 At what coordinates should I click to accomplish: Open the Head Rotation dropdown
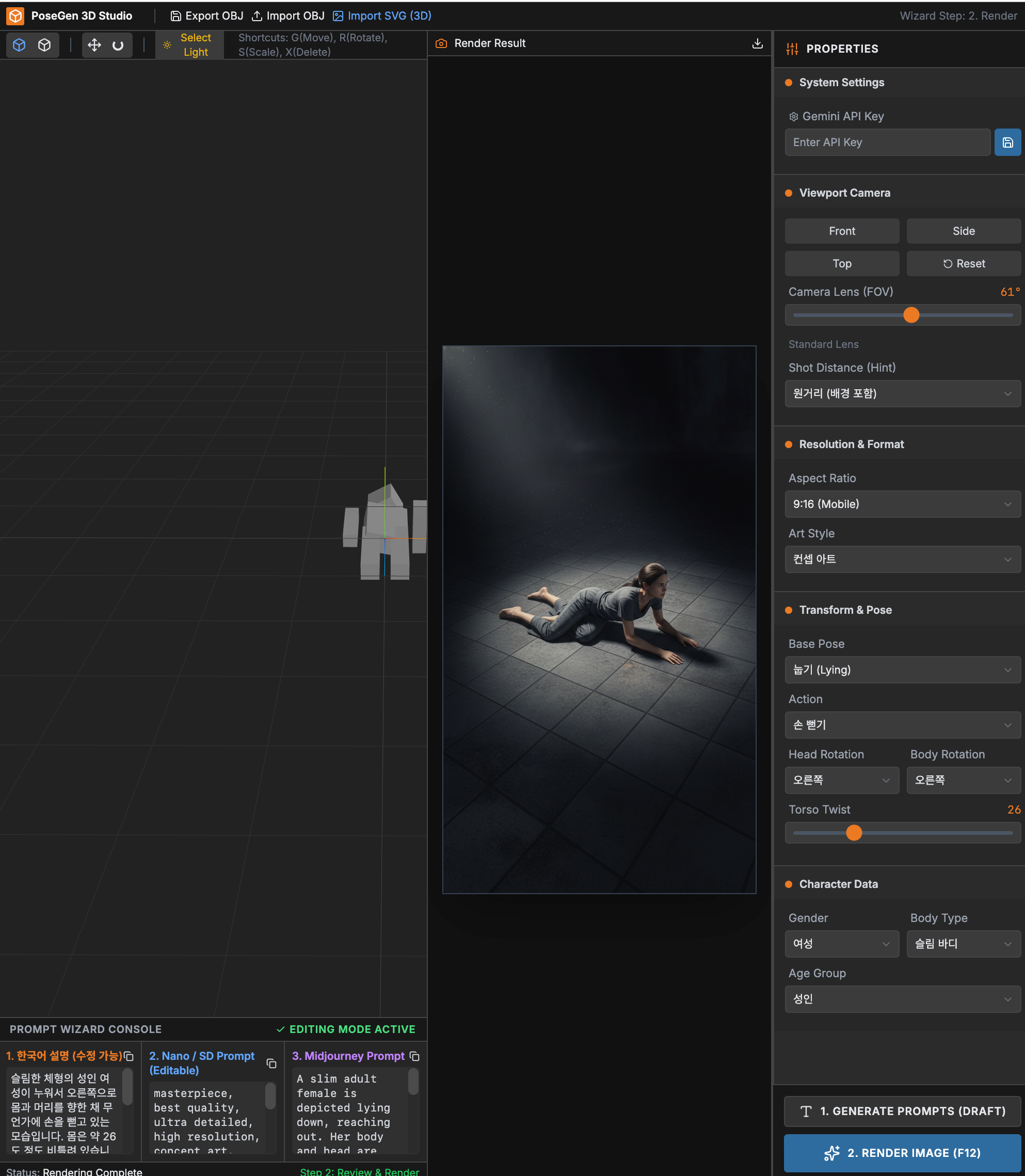(x=841, y=780)
